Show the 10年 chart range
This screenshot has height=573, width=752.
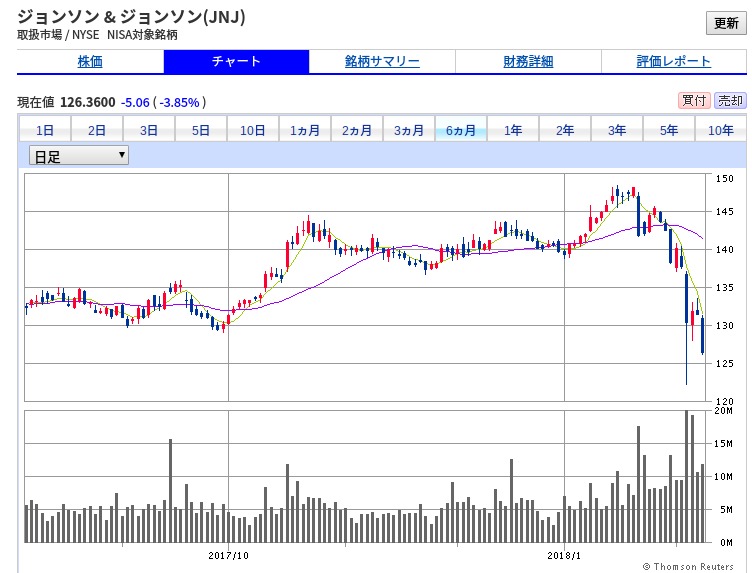(721, 130)
